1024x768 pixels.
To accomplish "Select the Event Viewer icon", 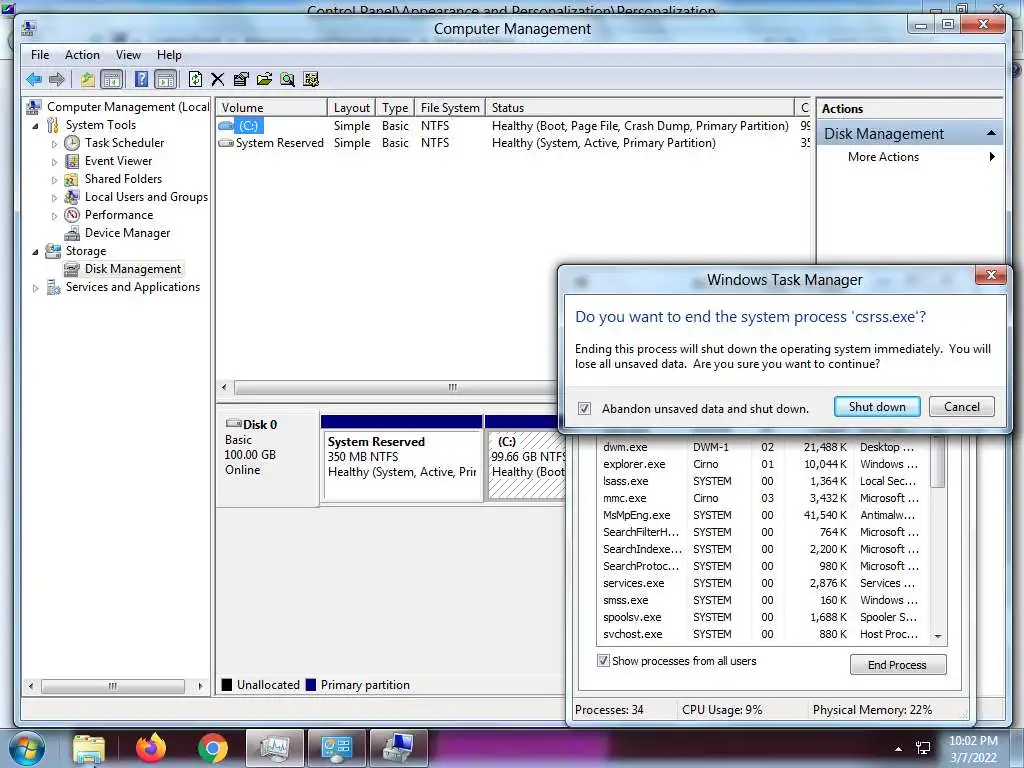I will 72,161.
